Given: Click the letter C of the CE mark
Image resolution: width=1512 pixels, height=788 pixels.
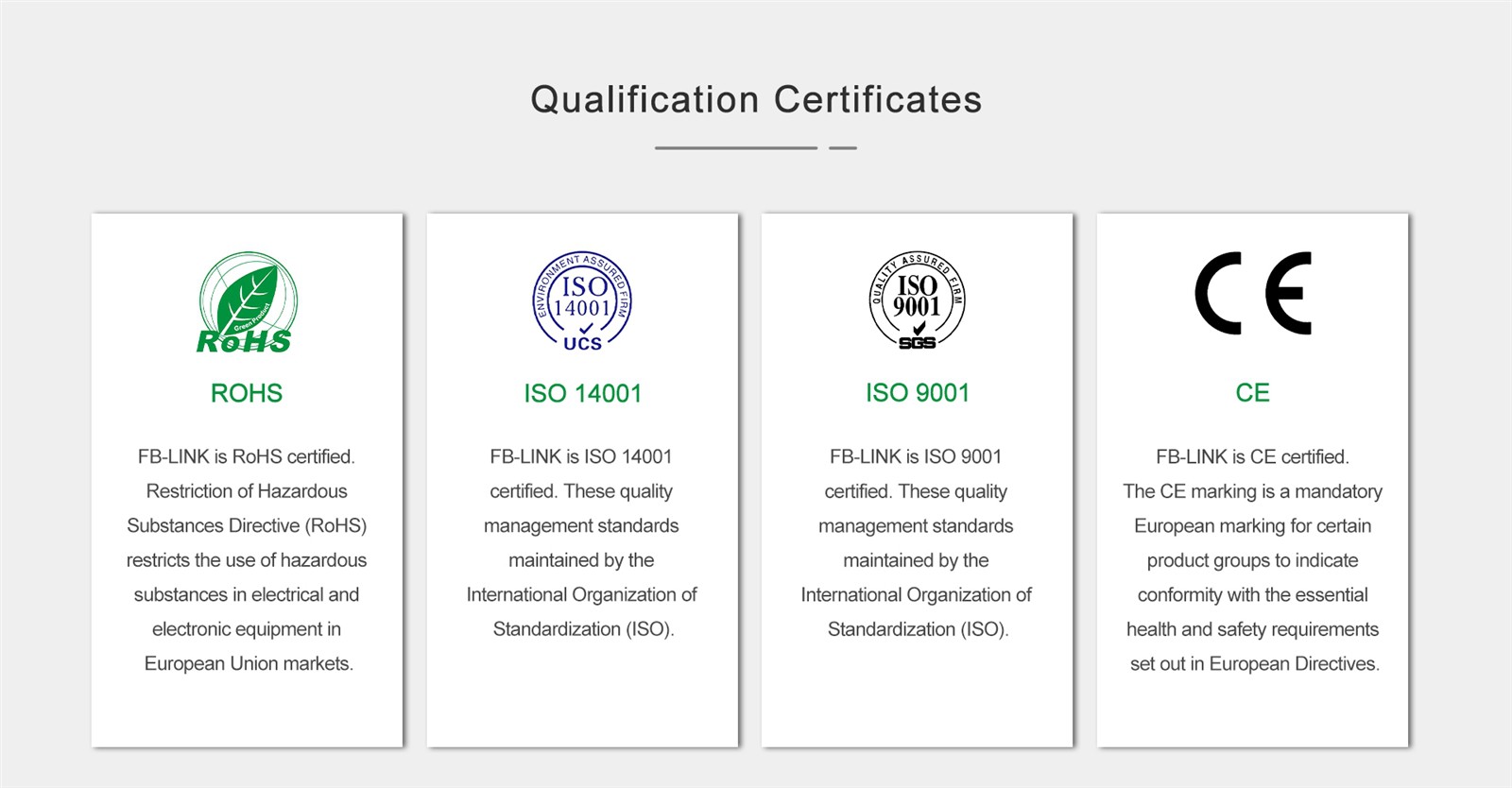Looking at the screenshot, I should click(1218, 293).
